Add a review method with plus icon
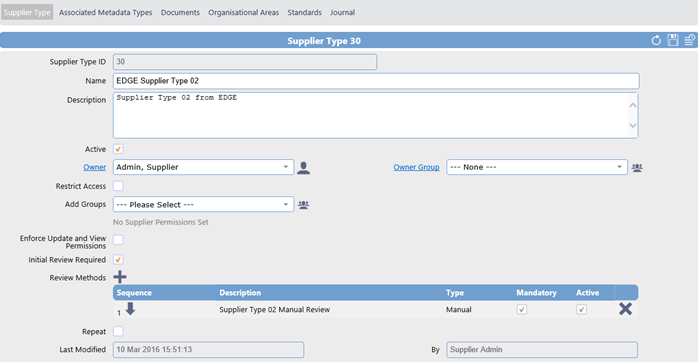The height and width of the screenshot is (362, 698). [x=120, y=277]
